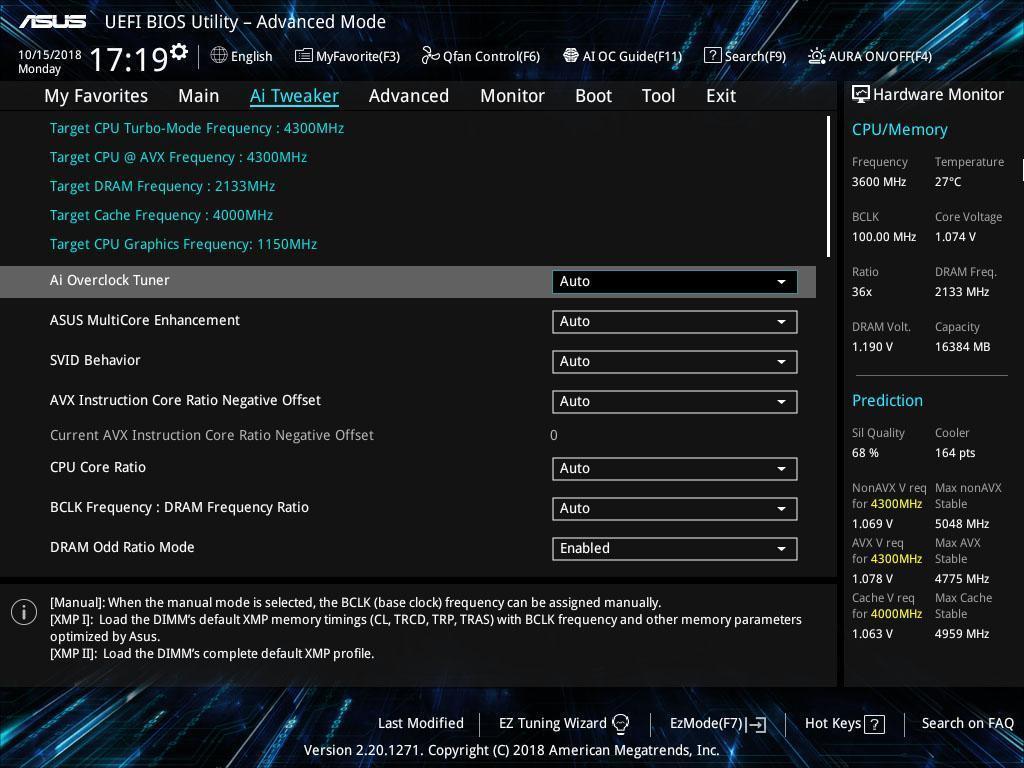This screenshot has height=768, width=1024.
Task: Expand AVX Instruction Core Ratio Negative Offset dropdown
Action: tap(675, 402)
